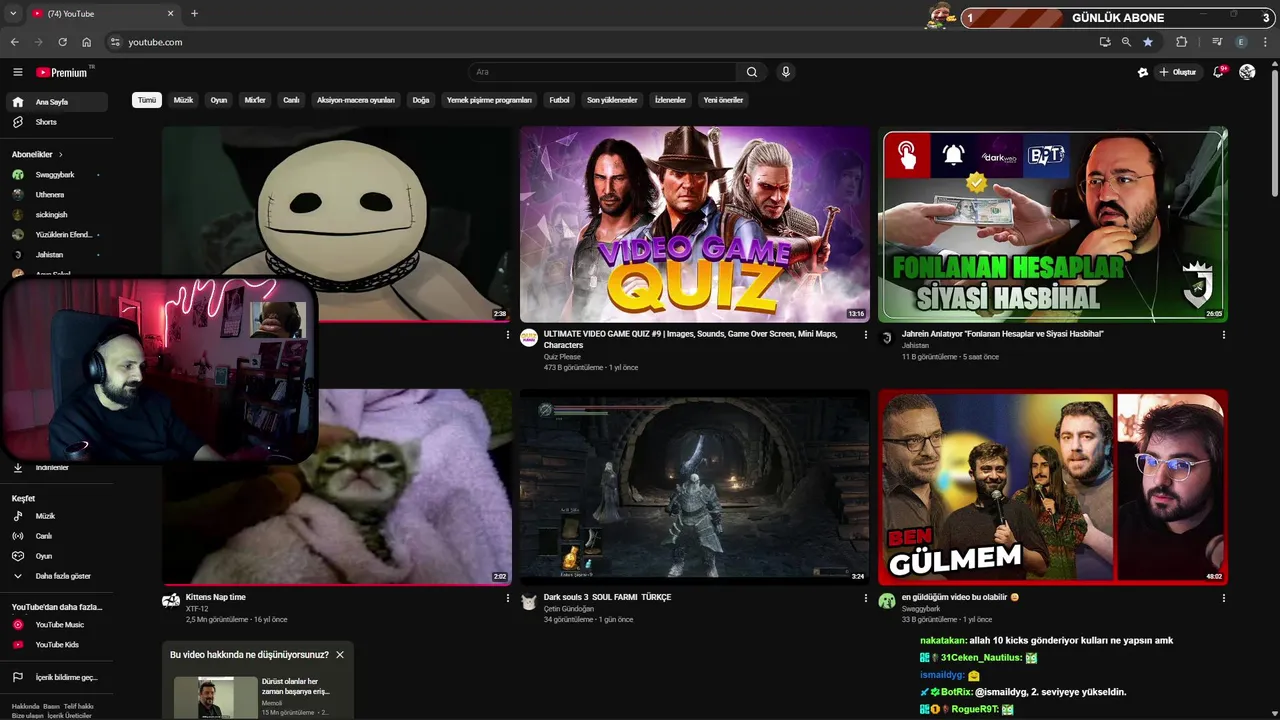This screenshot has width=1280, height=720.
Task: Select the Aksiyon-macera oyunları chip
Action: pos(356,100)
